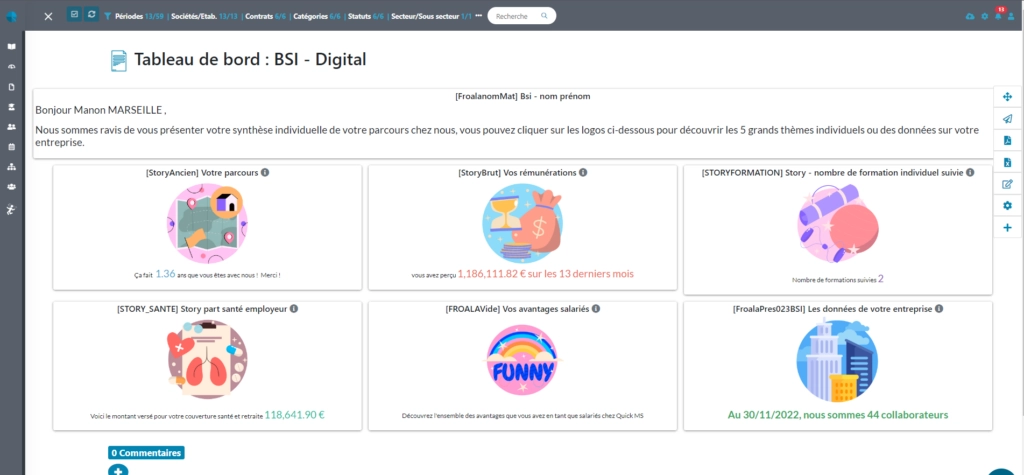This screenshot has width=1024, height=475.
Task: Open the calendar icon in left sidebar
Action: click(11, 147)
